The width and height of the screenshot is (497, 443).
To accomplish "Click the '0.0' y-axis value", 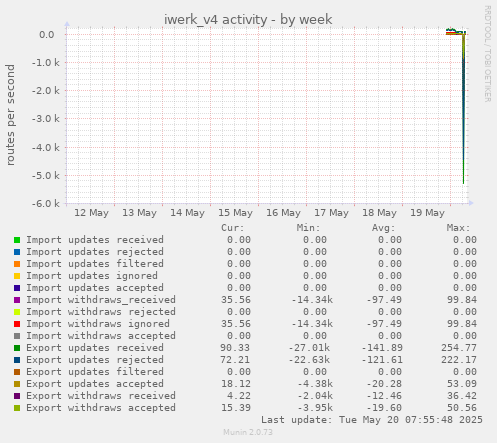I will click(x=47, y=34).
